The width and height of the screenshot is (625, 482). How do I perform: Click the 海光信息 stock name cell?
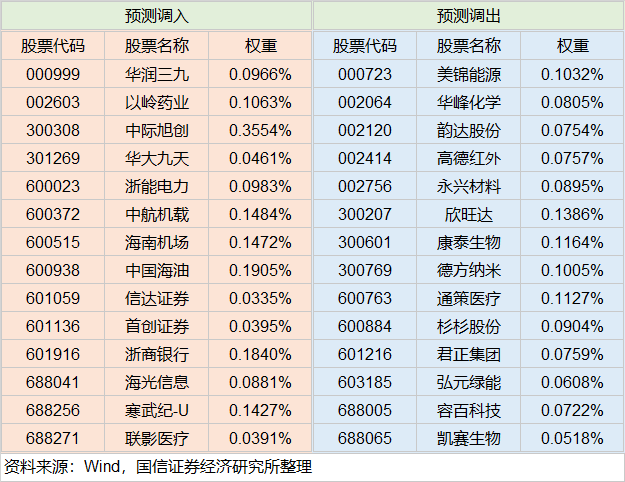pos(157,382)
